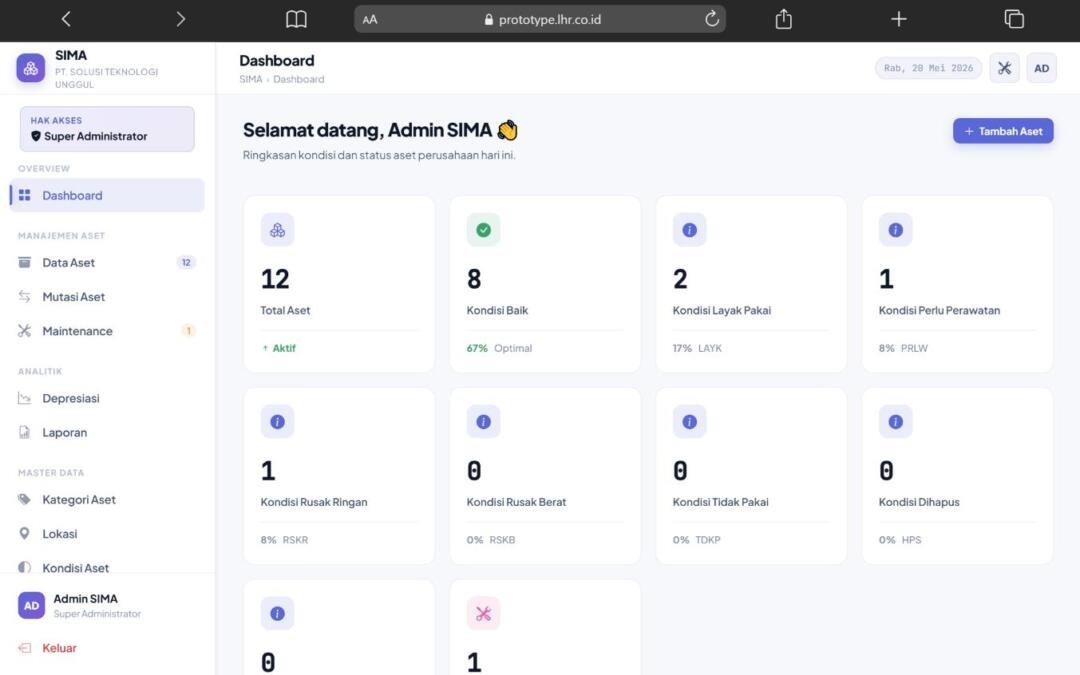Click the 0% HPS text
1080x675 pixels.
coord(900,540)
